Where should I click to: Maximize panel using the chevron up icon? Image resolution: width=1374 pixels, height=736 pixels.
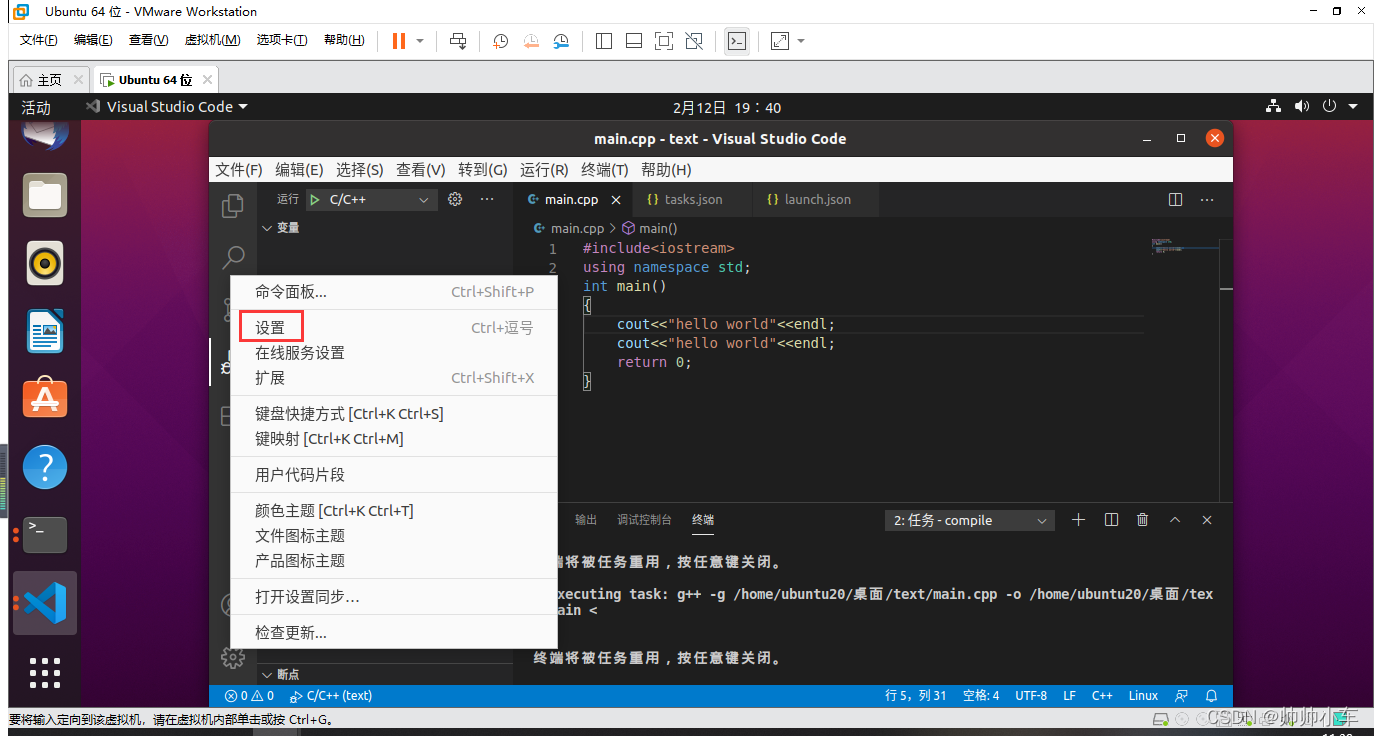pyautogui.click(x=1175, y=520)
